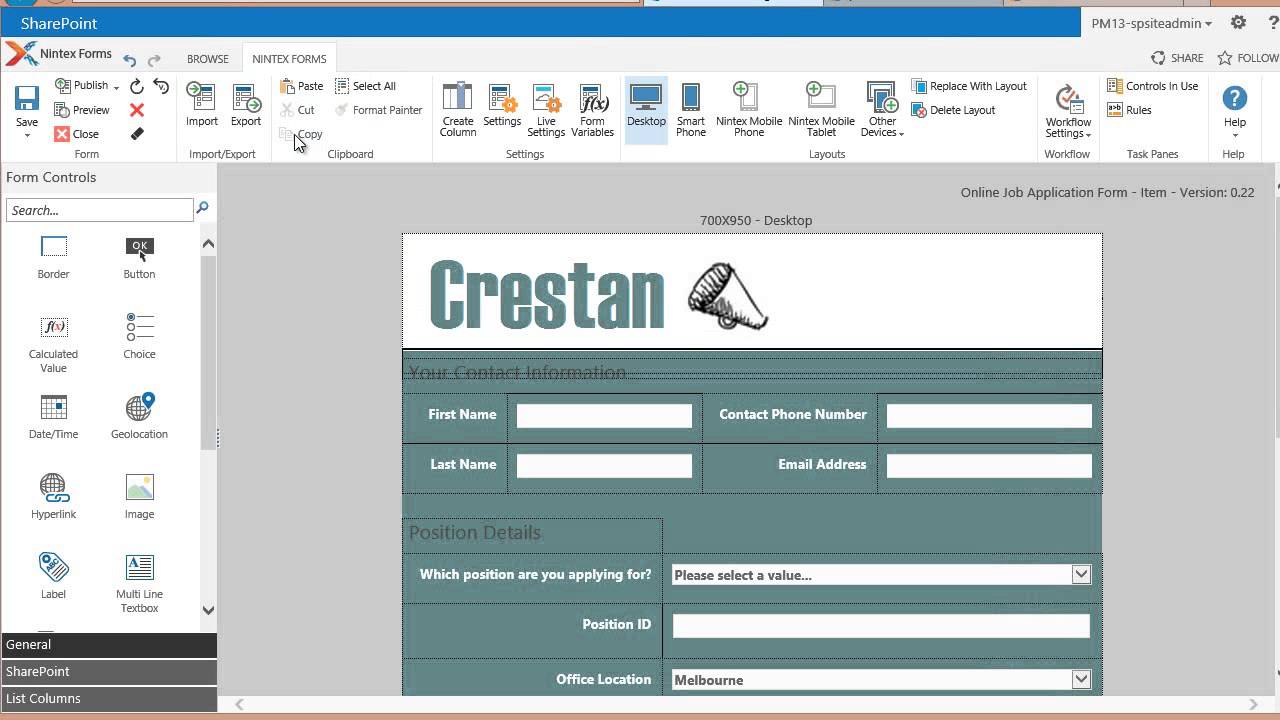1280x720 pixels.
Task: Open Form Variables
Action: 592,110
